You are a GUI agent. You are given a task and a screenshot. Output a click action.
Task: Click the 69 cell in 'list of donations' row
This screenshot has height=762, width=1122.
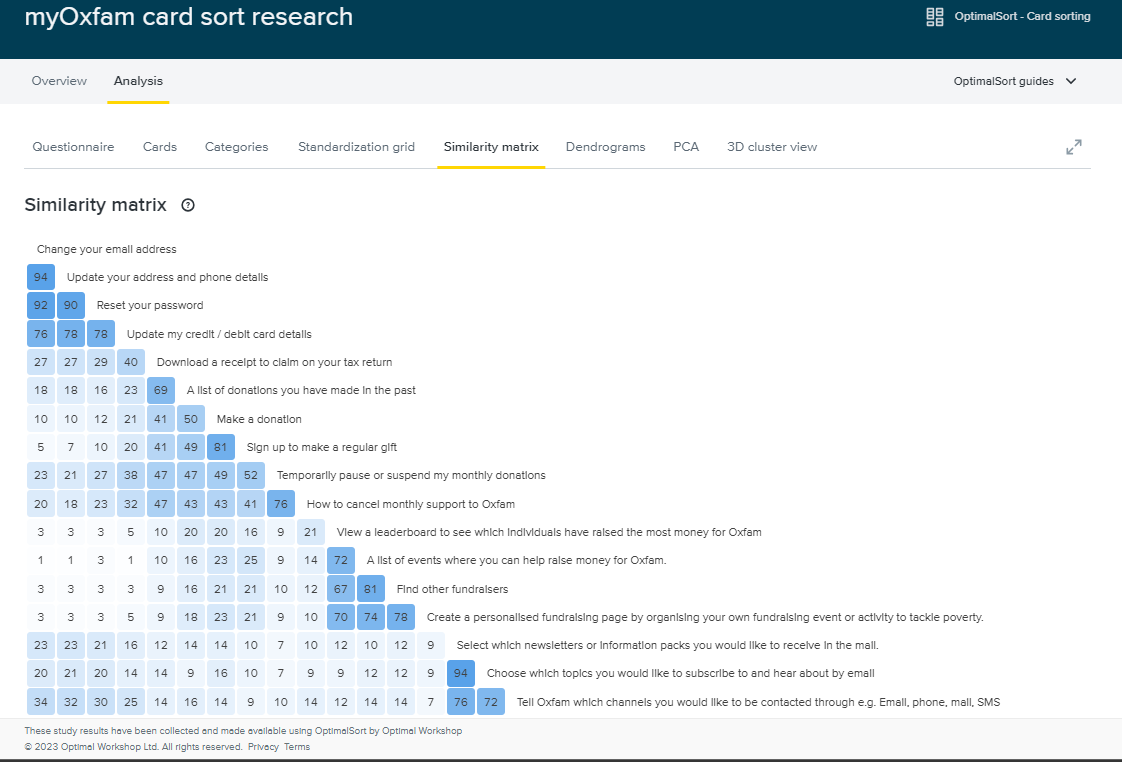tap(161, 391)
